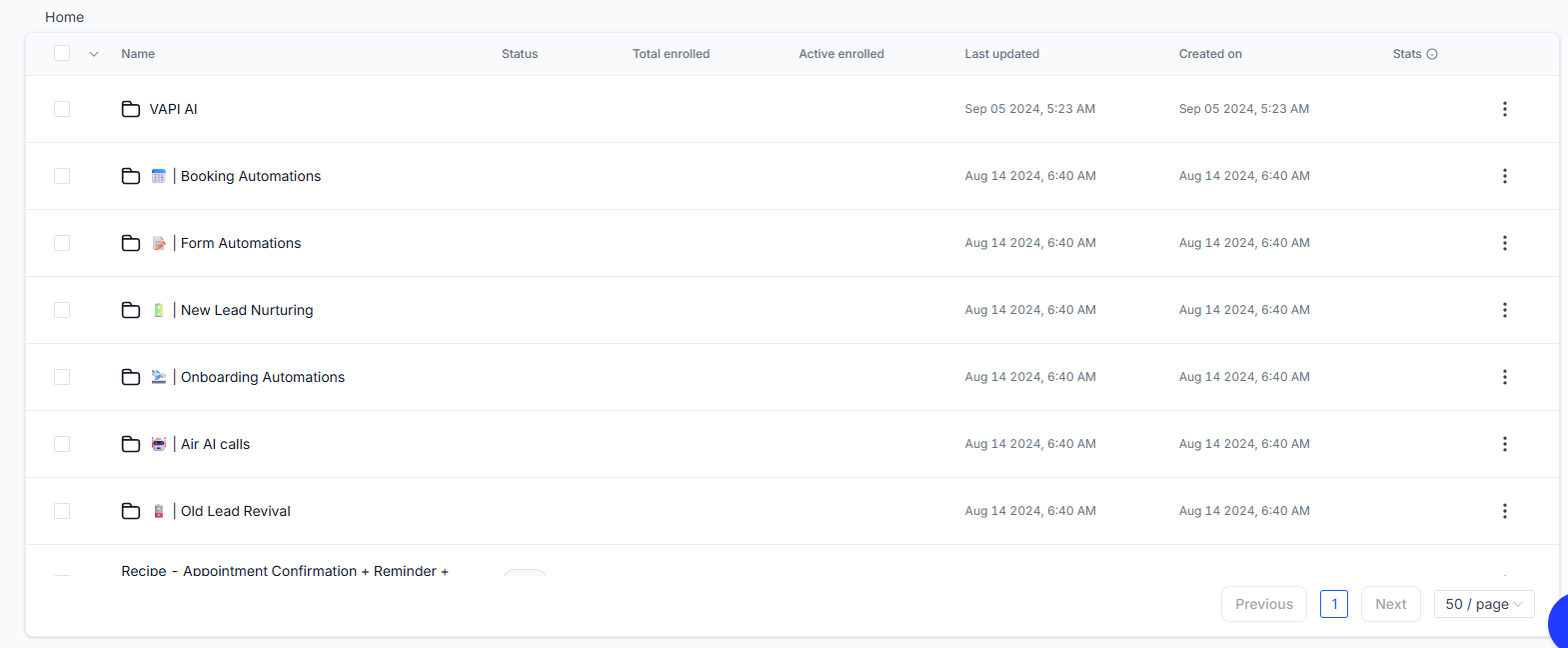
Task: Click the calendar emoji beside Booking Automations
Action: (x=159, y=176)
